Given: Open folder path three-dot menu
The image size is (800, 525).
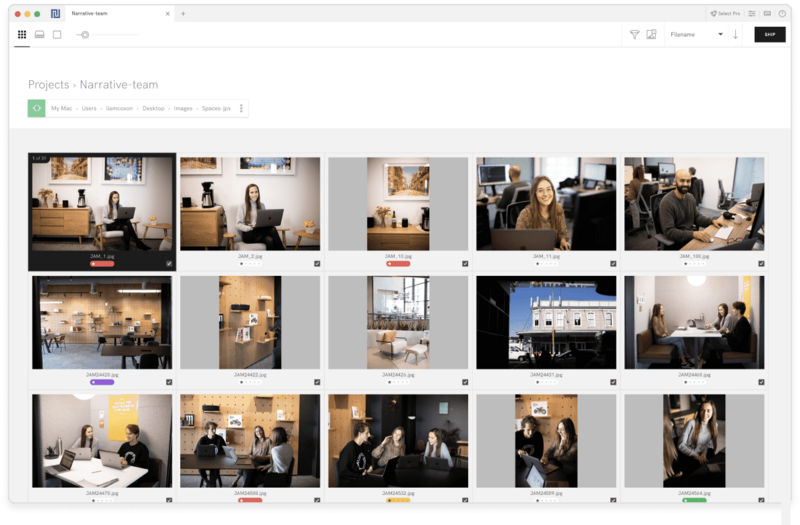Looking at the screenshot, I should pos(241,108).
